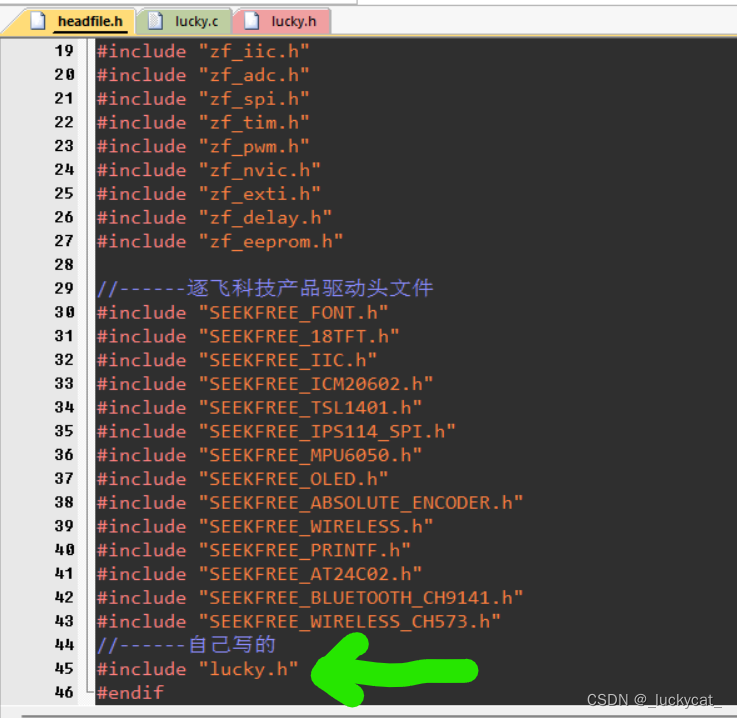Viewport: 737px width, 718px height.
Task: Click the line with "zf_adc.h"
Action: click(x=203, y=75)
